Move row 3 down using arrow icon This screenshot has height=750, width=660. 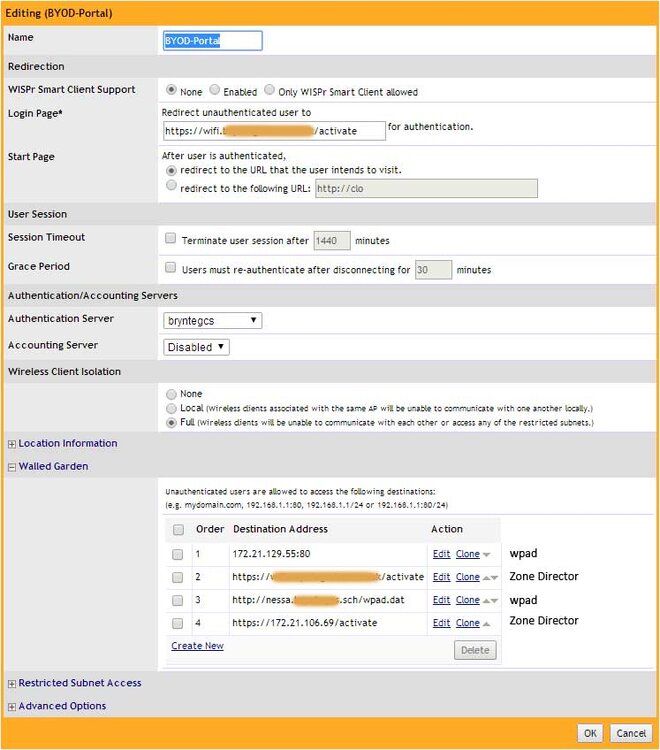pyautogui.click(x=495, y=600)
